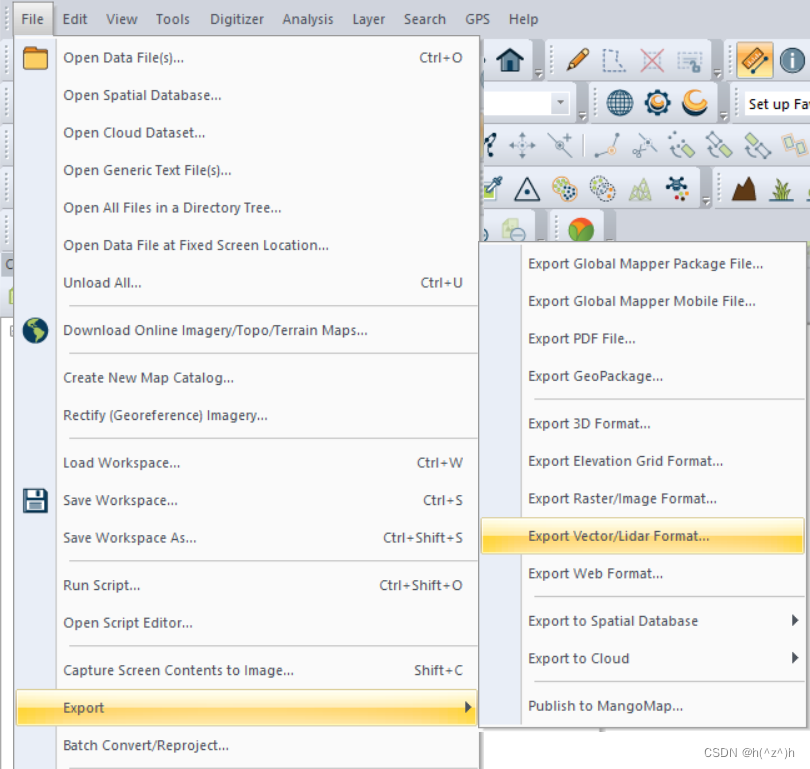
Task: Toggle the highlighted Measure tool
Action: coord(755,60)
